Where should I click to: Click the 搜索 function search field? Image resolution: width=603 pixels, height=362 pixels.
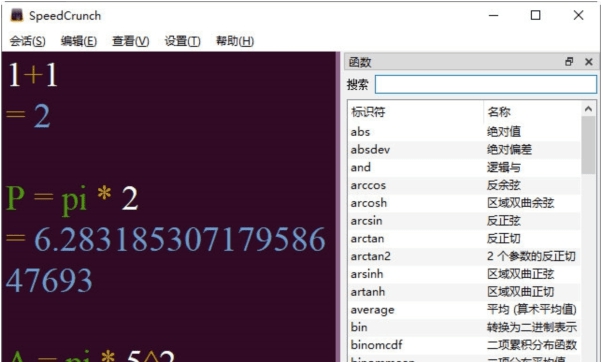coord(486,84)
